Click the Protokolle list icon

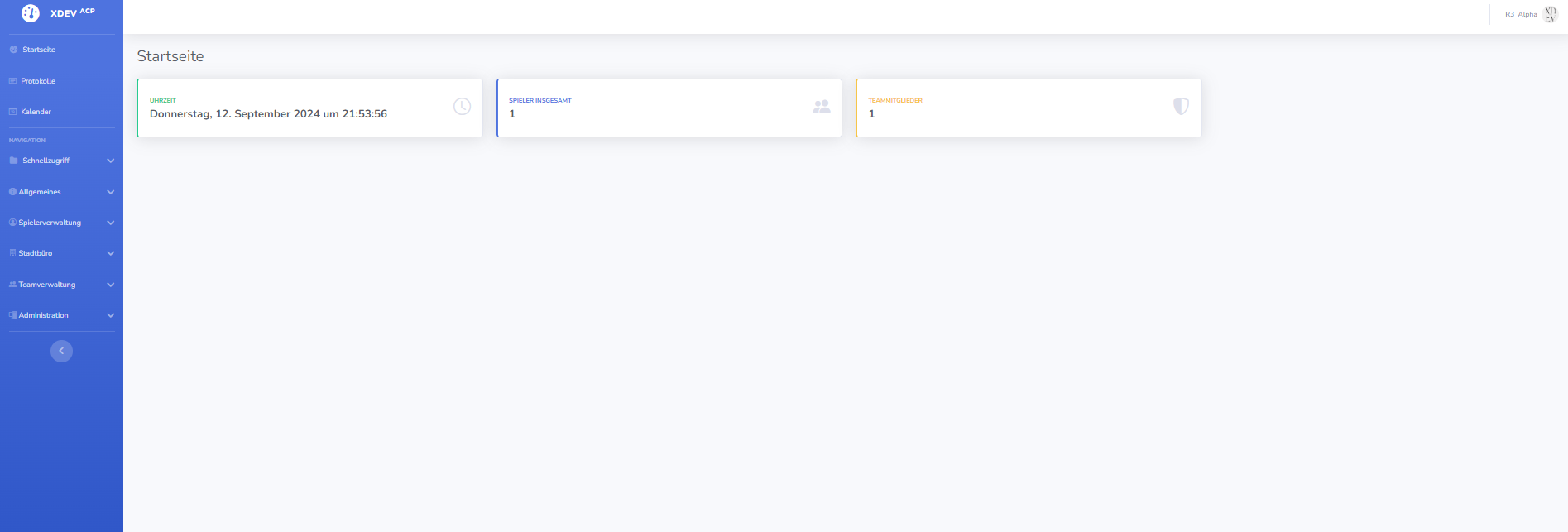click(x=12, y=81)
